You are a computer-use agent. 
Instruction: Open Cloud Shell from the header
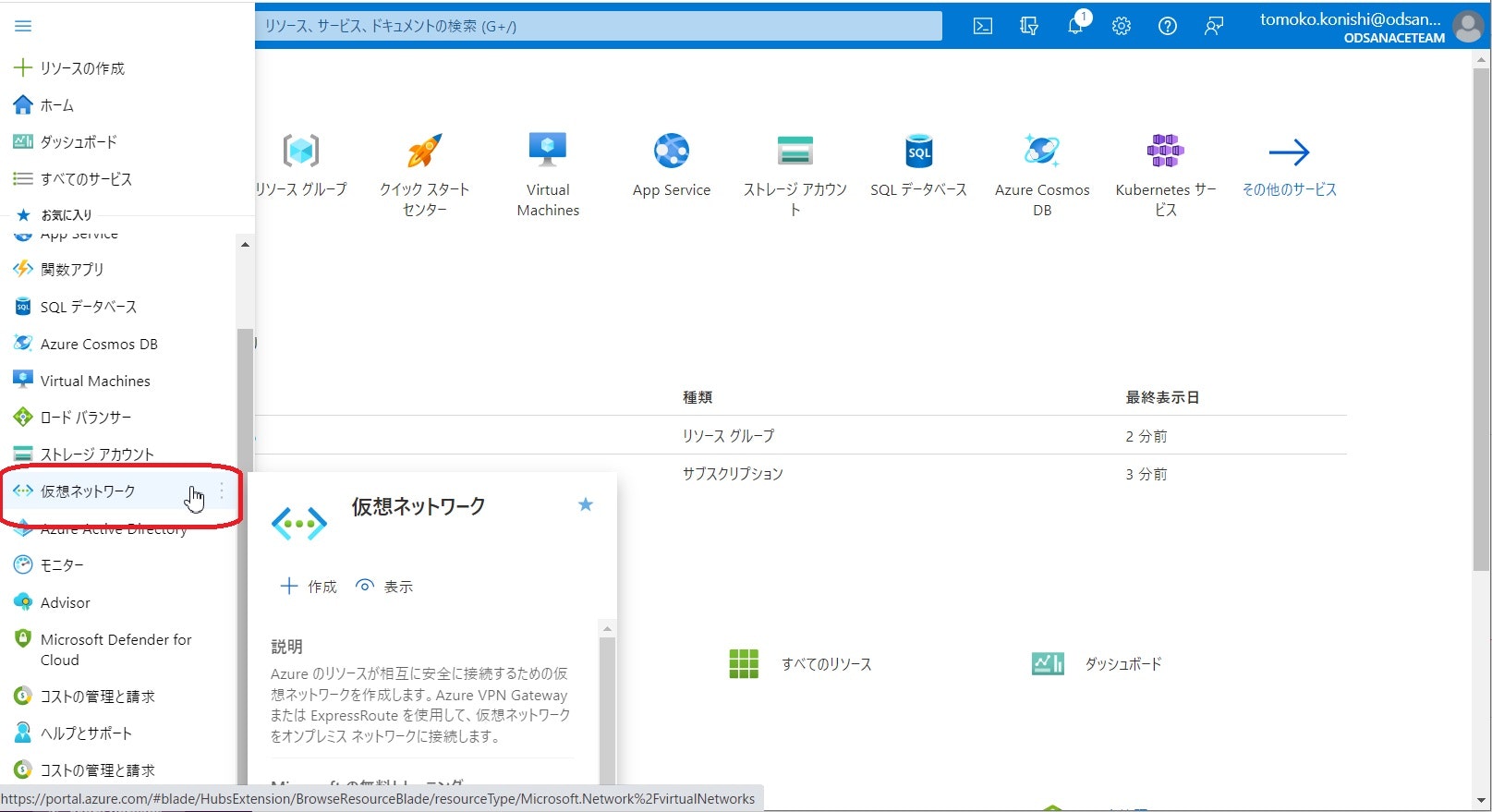click(983, 26)
